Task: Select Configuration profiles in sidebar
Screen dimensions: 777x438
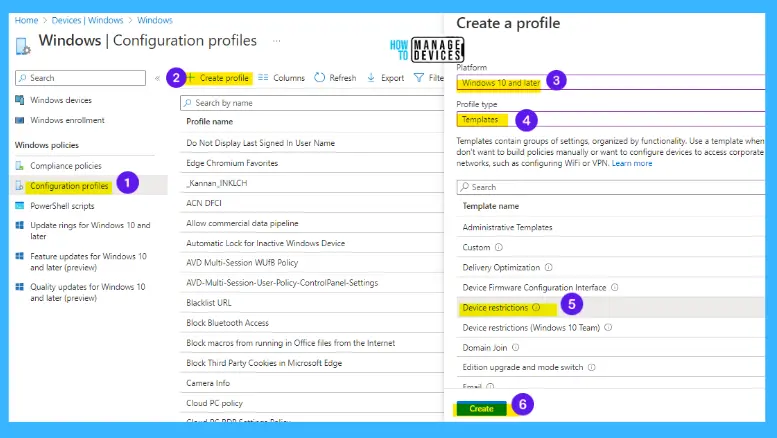Action: [69, 186]
